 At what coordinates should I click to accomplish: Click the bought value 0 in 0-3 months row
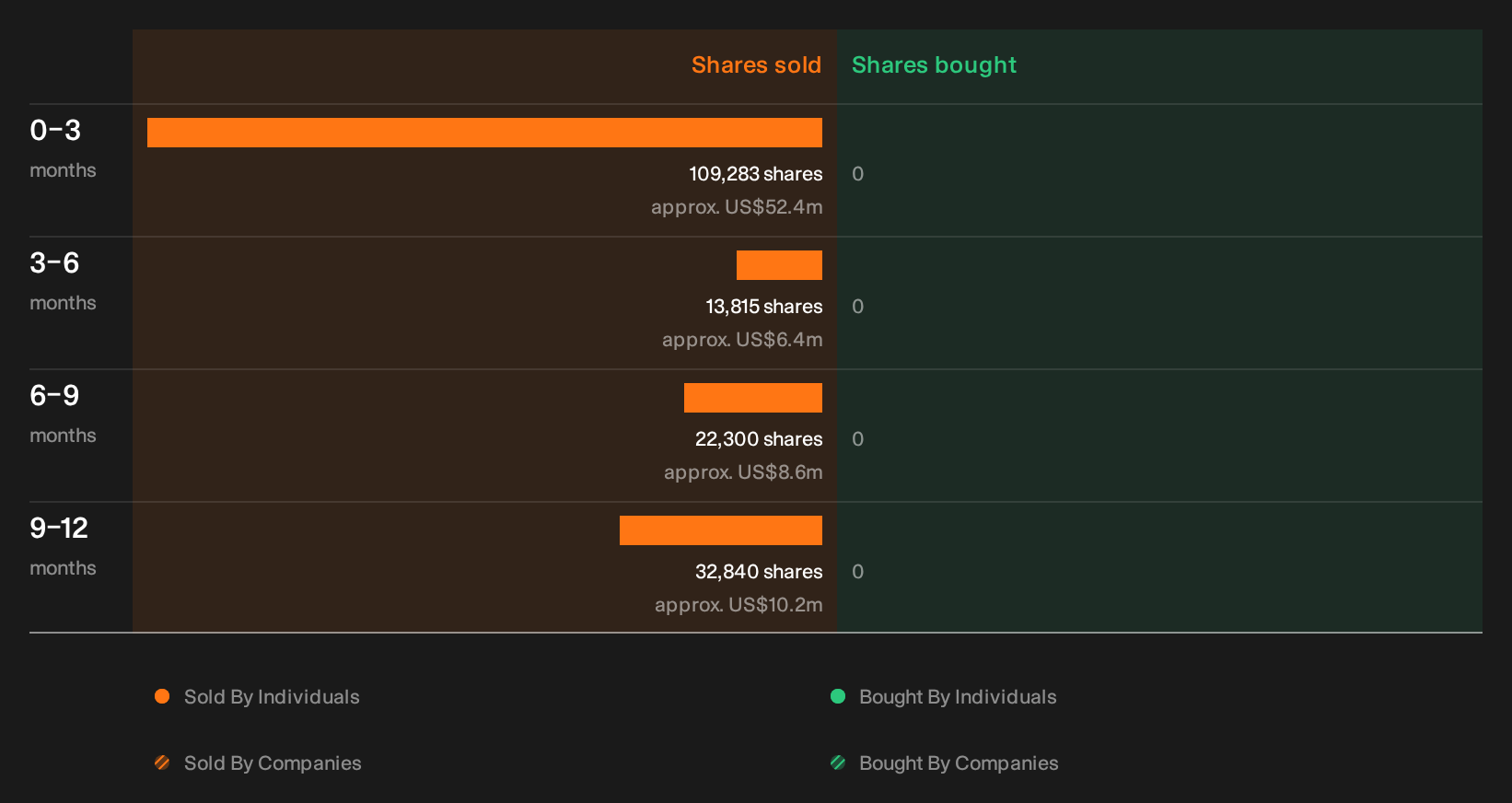coord(858,174)
